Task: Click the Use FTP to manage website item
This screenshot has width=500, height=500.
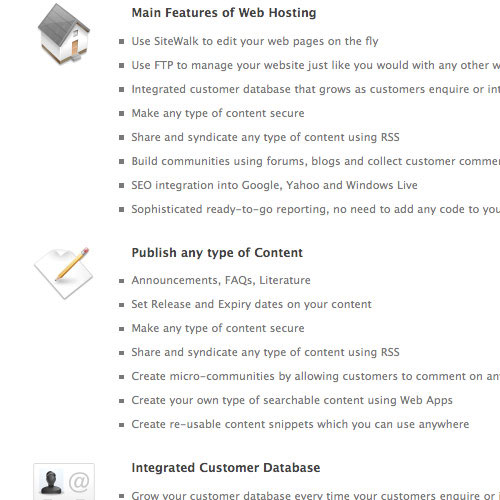Action: [x=315, y=65]
